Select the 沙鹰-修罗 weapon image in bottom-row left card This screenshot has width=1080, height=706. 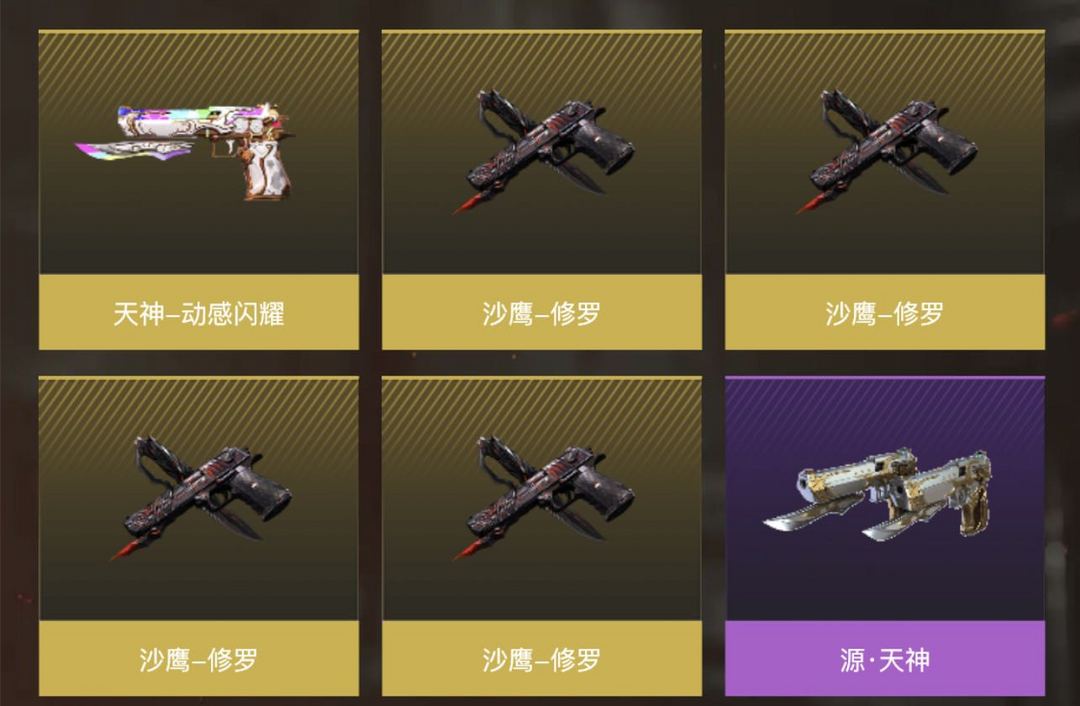click(200, 498)
